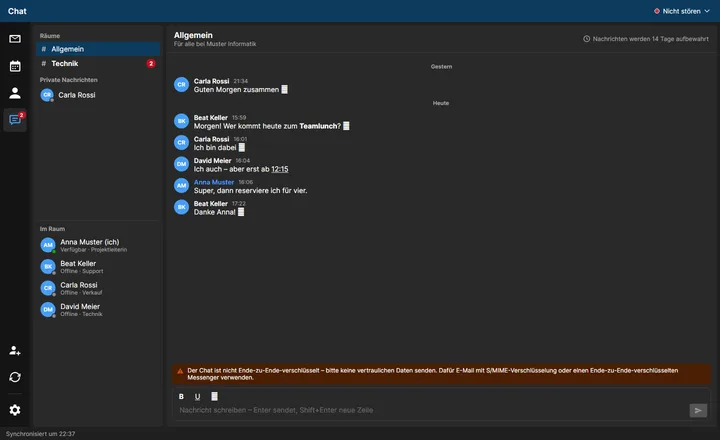Click clock icon by retention notice
Viewport: 720px width, 440px height.
pyautogui.click(x=586, y=39)
